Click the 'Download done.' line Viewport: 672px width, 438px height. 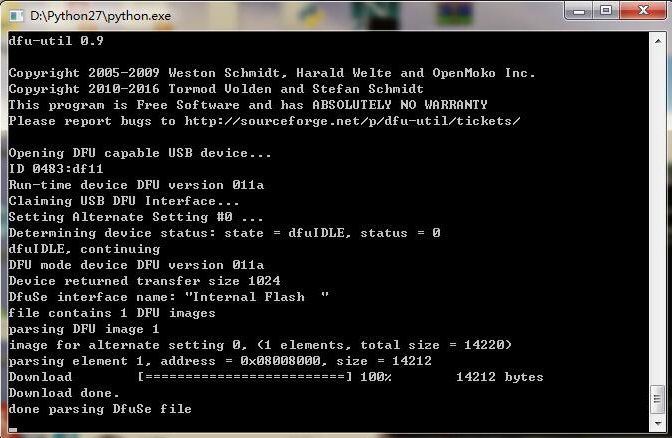(x=64, y=393)
